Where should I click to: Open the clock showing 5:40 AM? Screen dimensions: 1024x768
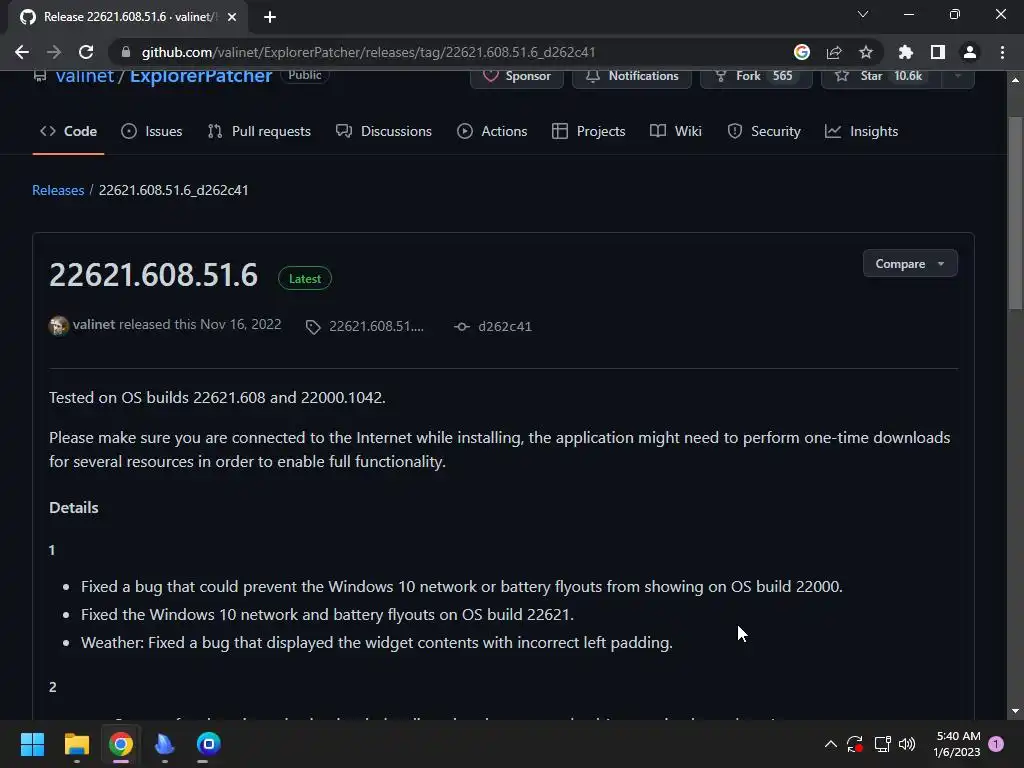click(x=957, y=744)
